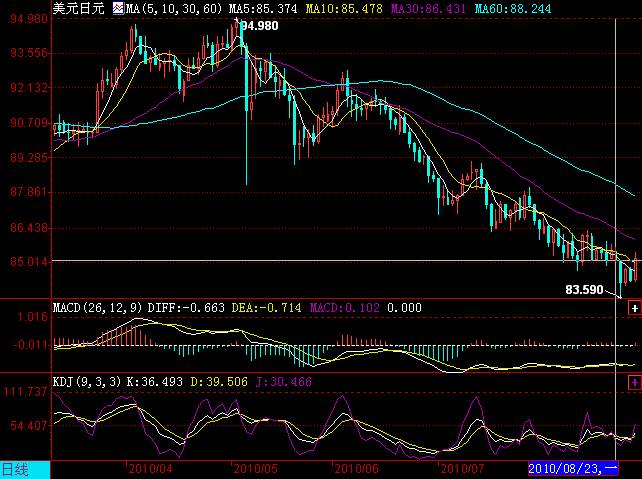Click the 86.438 price axis label
The height and width of the screenshot is (479, 642).
(x=29, y=227)
